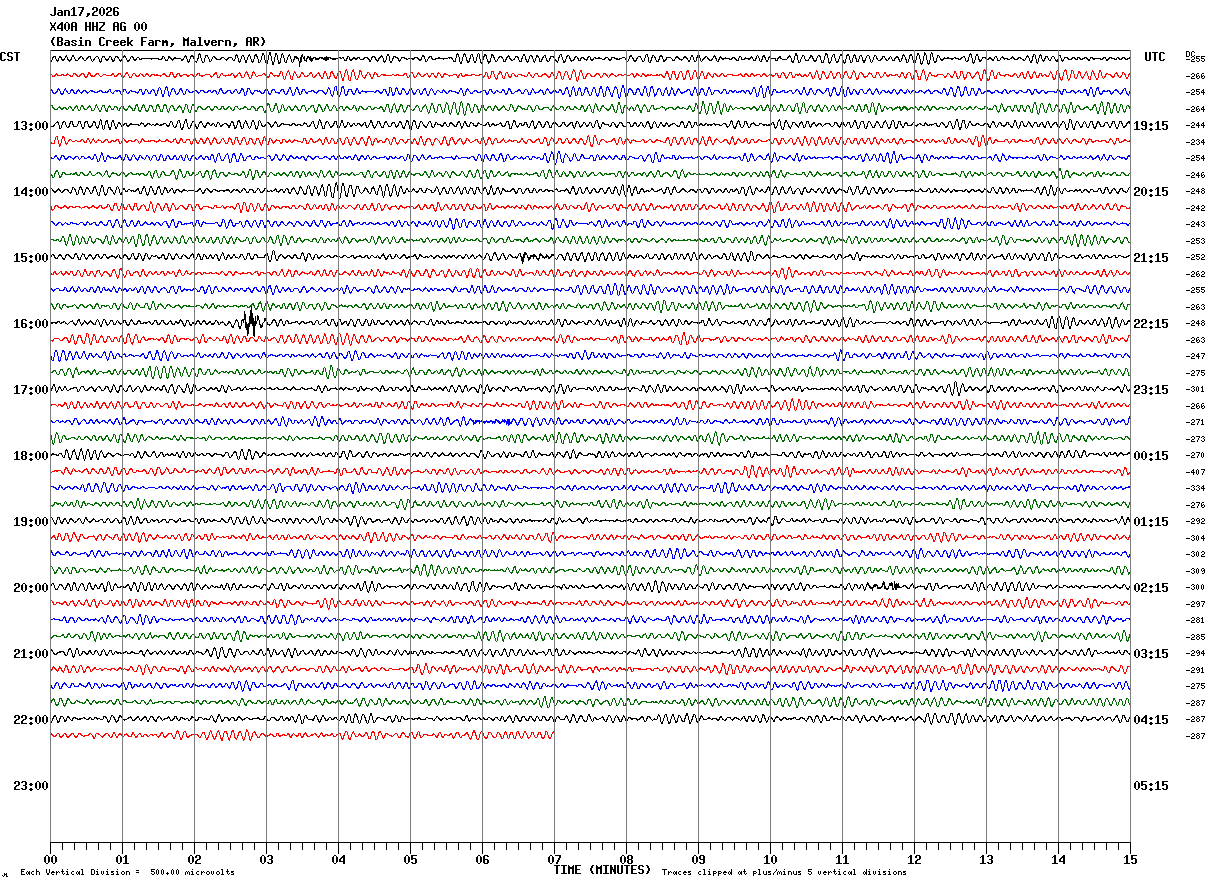Screen dimensions: 1210x886
Task: Click the Basin Creek Farm, Malvern, AR location text
Action: click(x=157, y=42)
